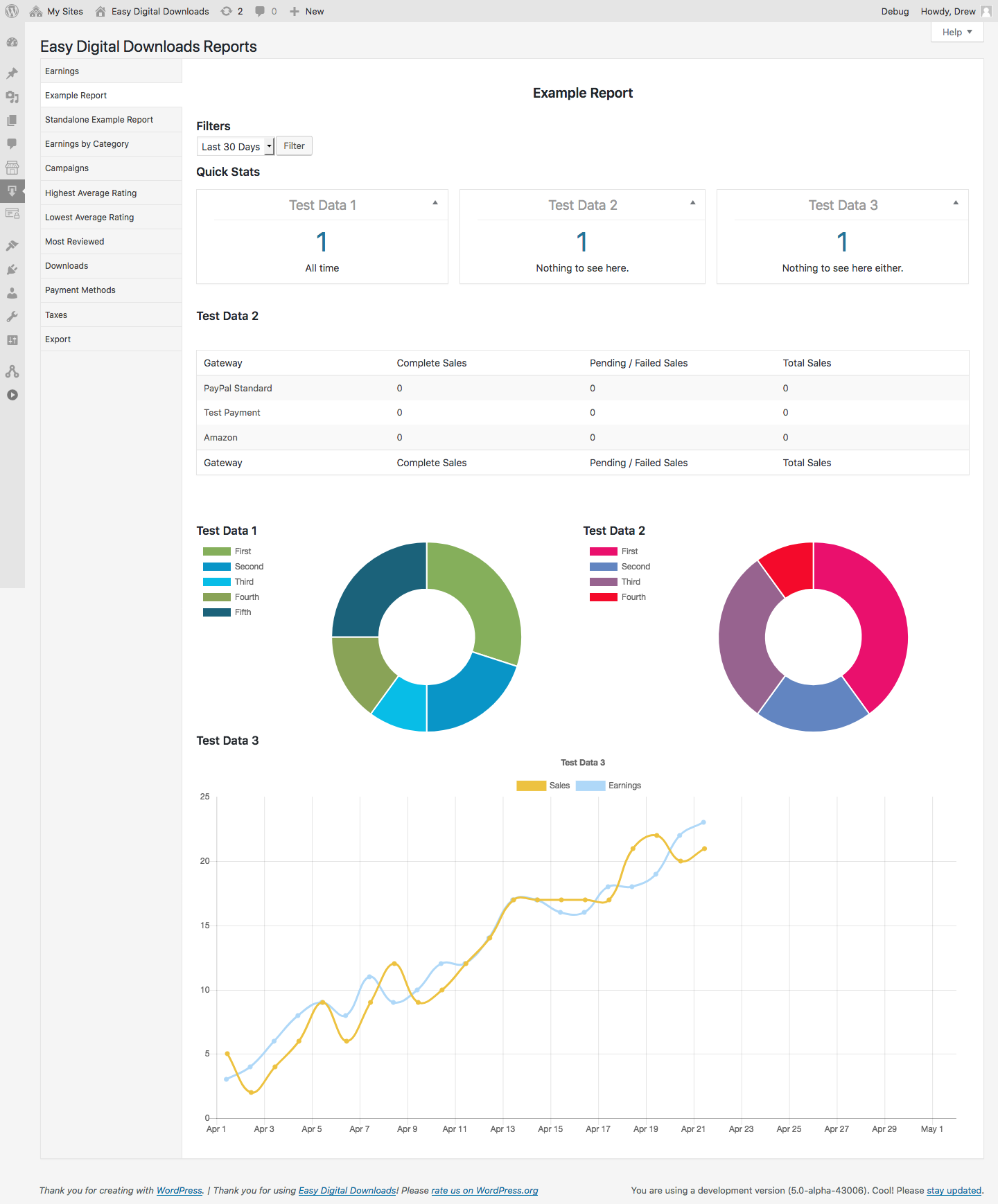
Task: Switch to the Earnings report tab
Action: (x=111, y=71)
